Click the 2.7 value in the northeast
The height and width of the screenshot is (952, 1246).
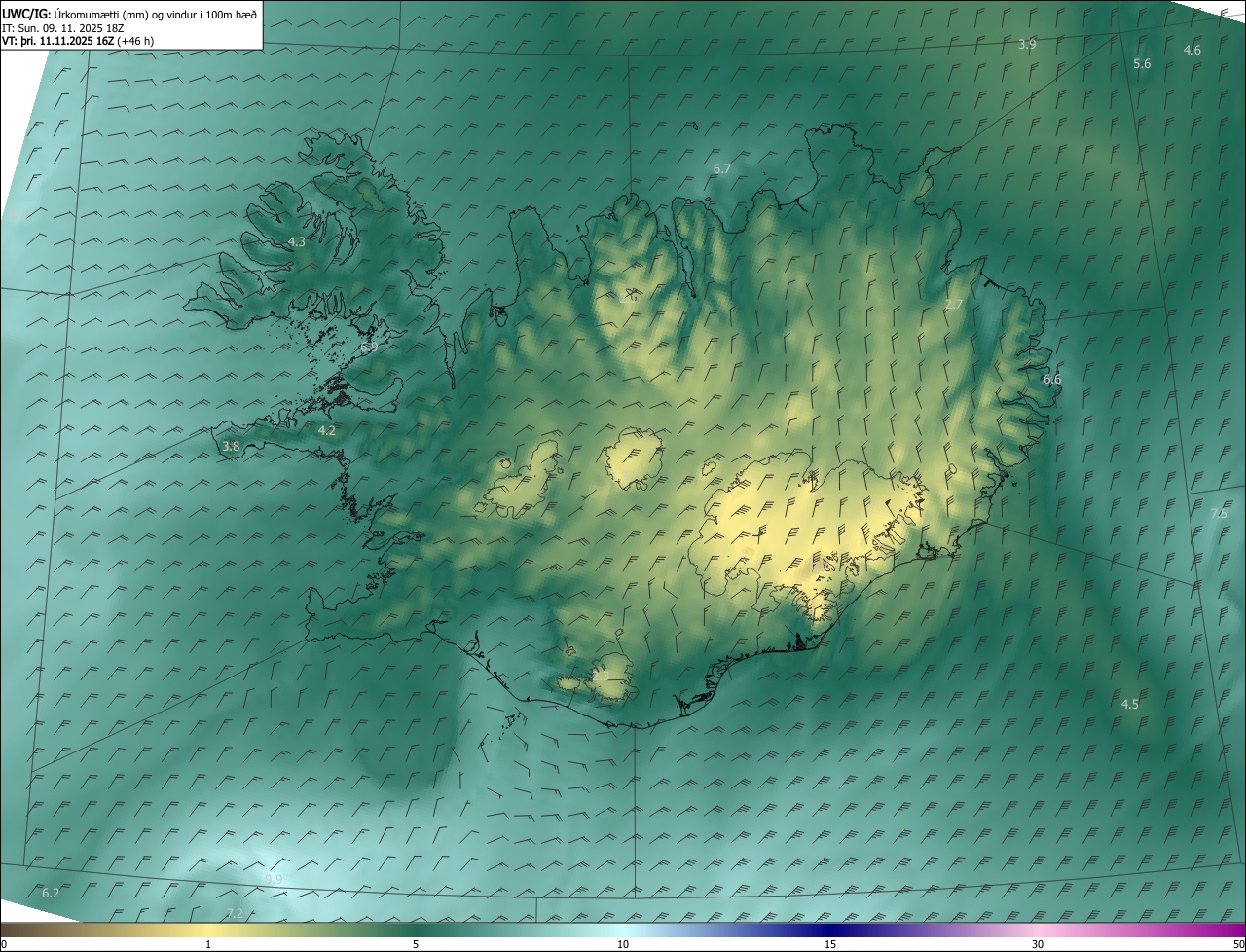point(954,304)
